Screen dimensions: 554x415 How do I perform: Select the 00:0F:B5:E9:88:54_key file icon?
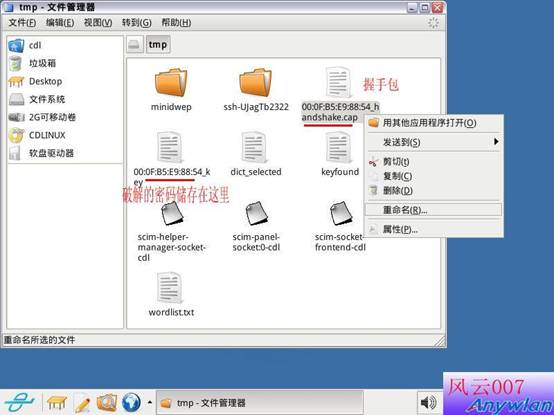(170, 147)
